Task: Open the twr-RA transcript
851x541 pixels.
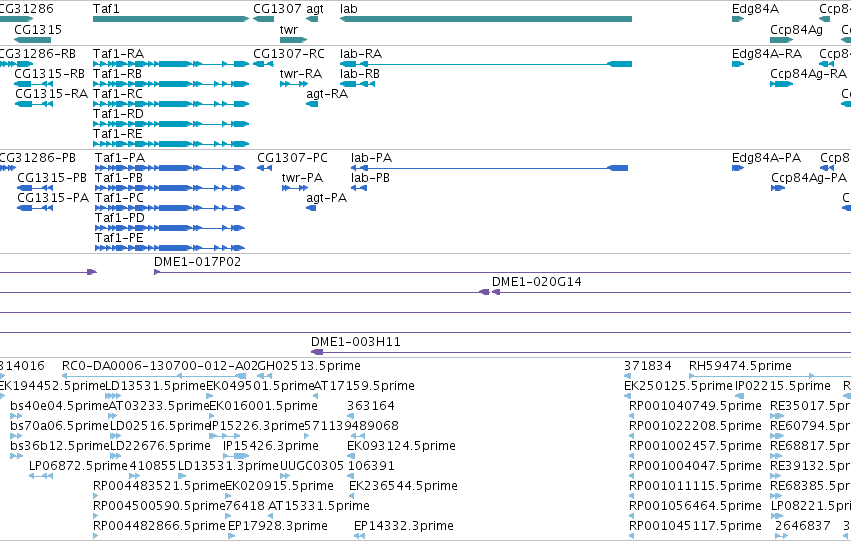Action: click(x=301, y=74)
